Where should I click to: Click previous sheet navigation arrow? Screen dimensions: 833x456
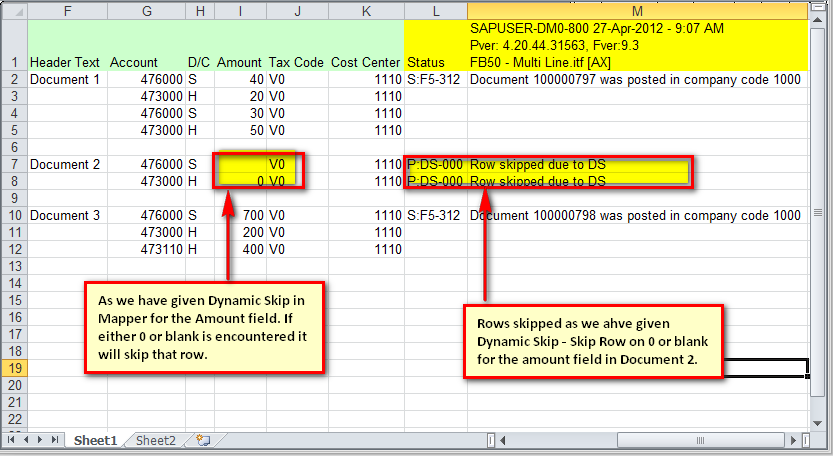tap(25, 440)
